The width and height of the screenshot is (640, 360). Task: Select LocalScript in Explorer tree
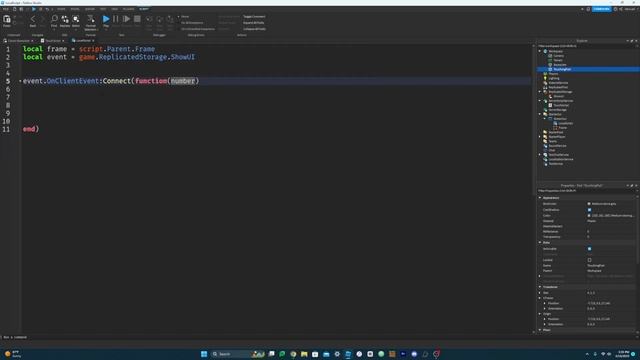click(565, 123)
